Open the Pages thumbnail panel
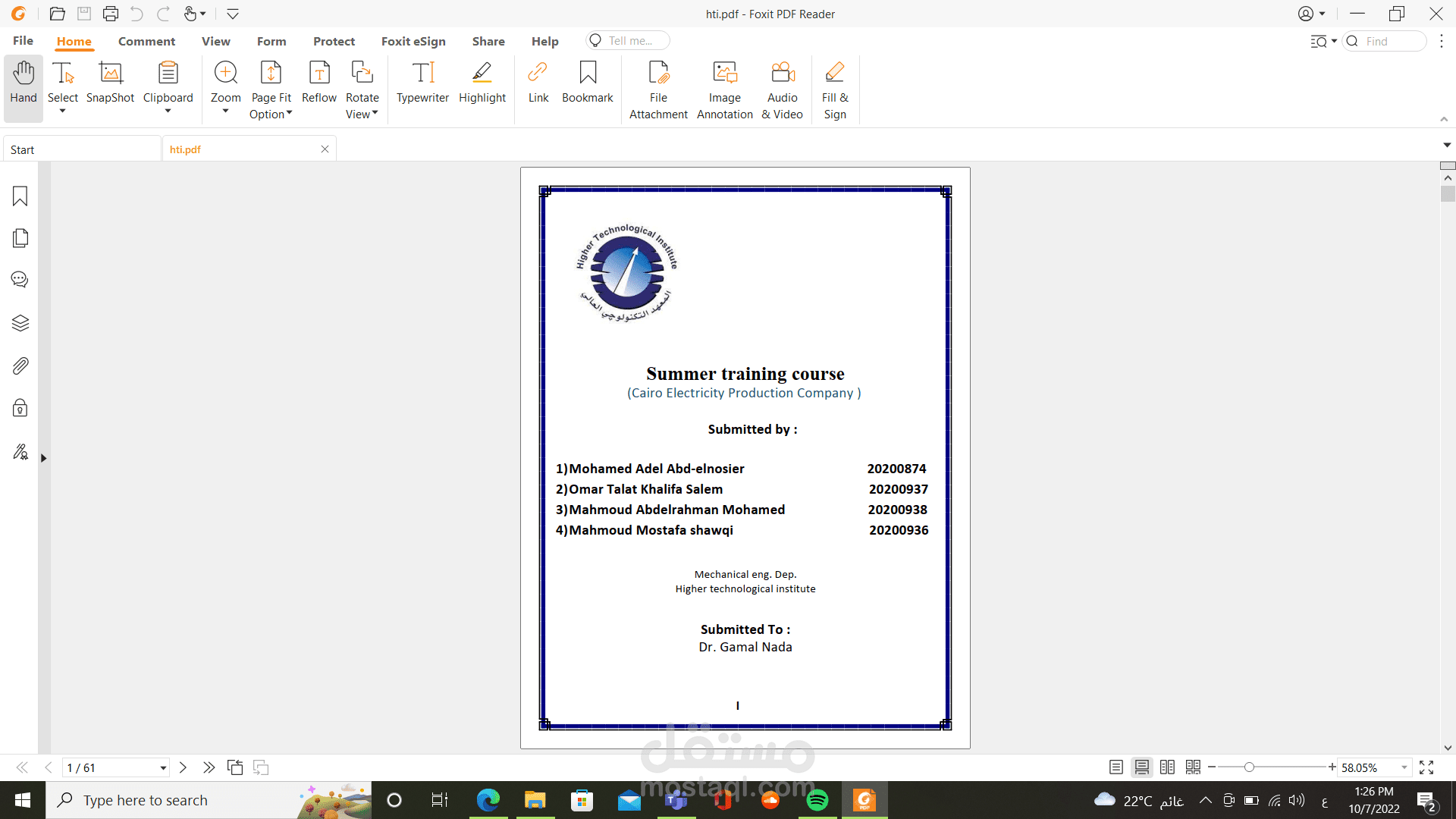The width and height of the screenshot is (1456, 819). tap(20, 238)
